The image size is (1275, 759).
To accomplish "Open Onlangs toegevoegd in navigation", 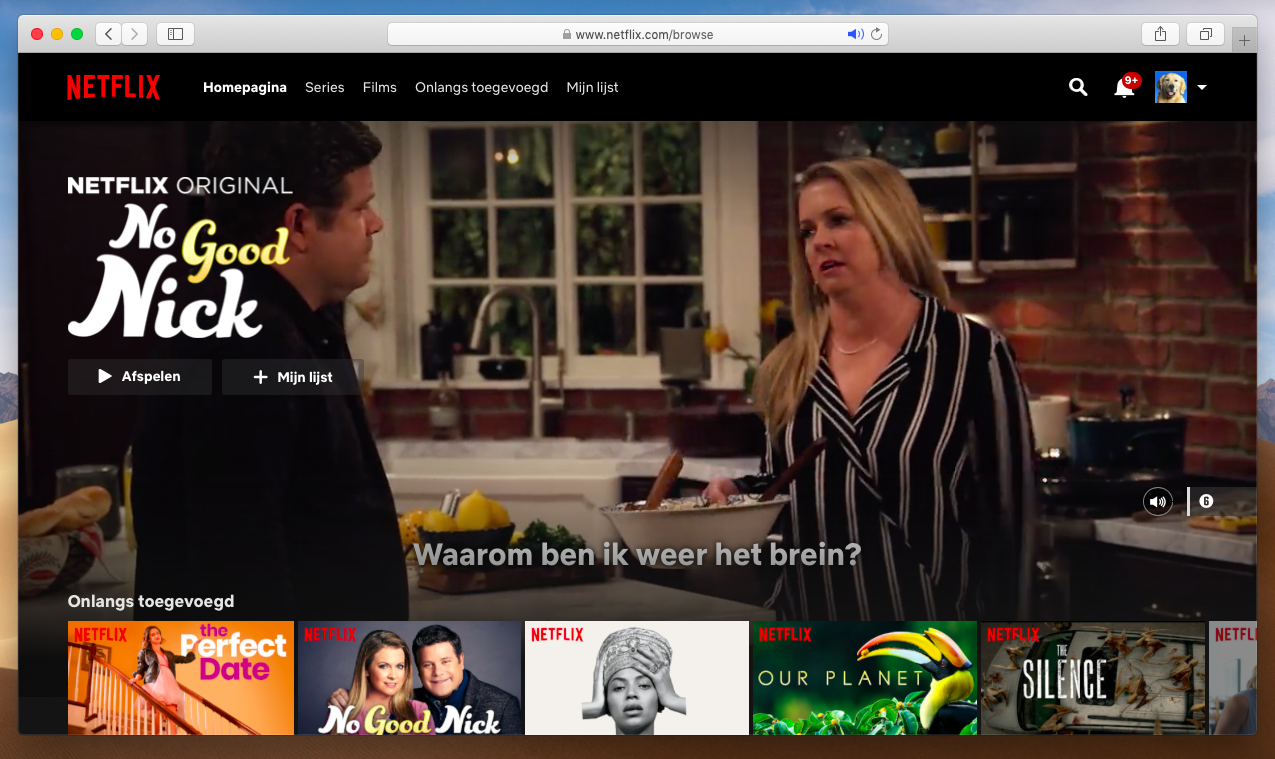I will click(x=481, y=88).
